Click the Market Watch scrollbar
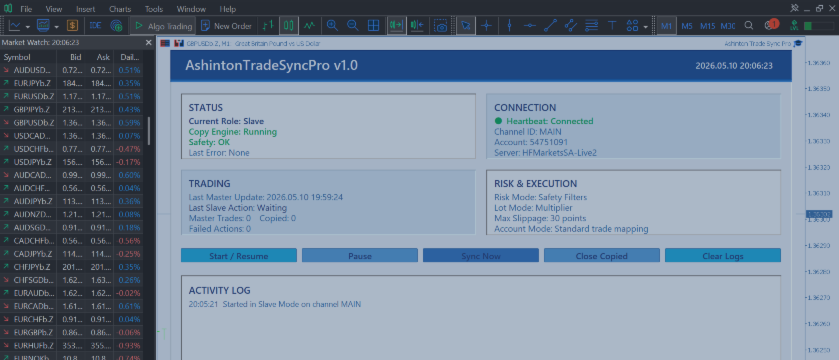Image resolution: width=839 pixels, height=360 pixels. [149, 131]
